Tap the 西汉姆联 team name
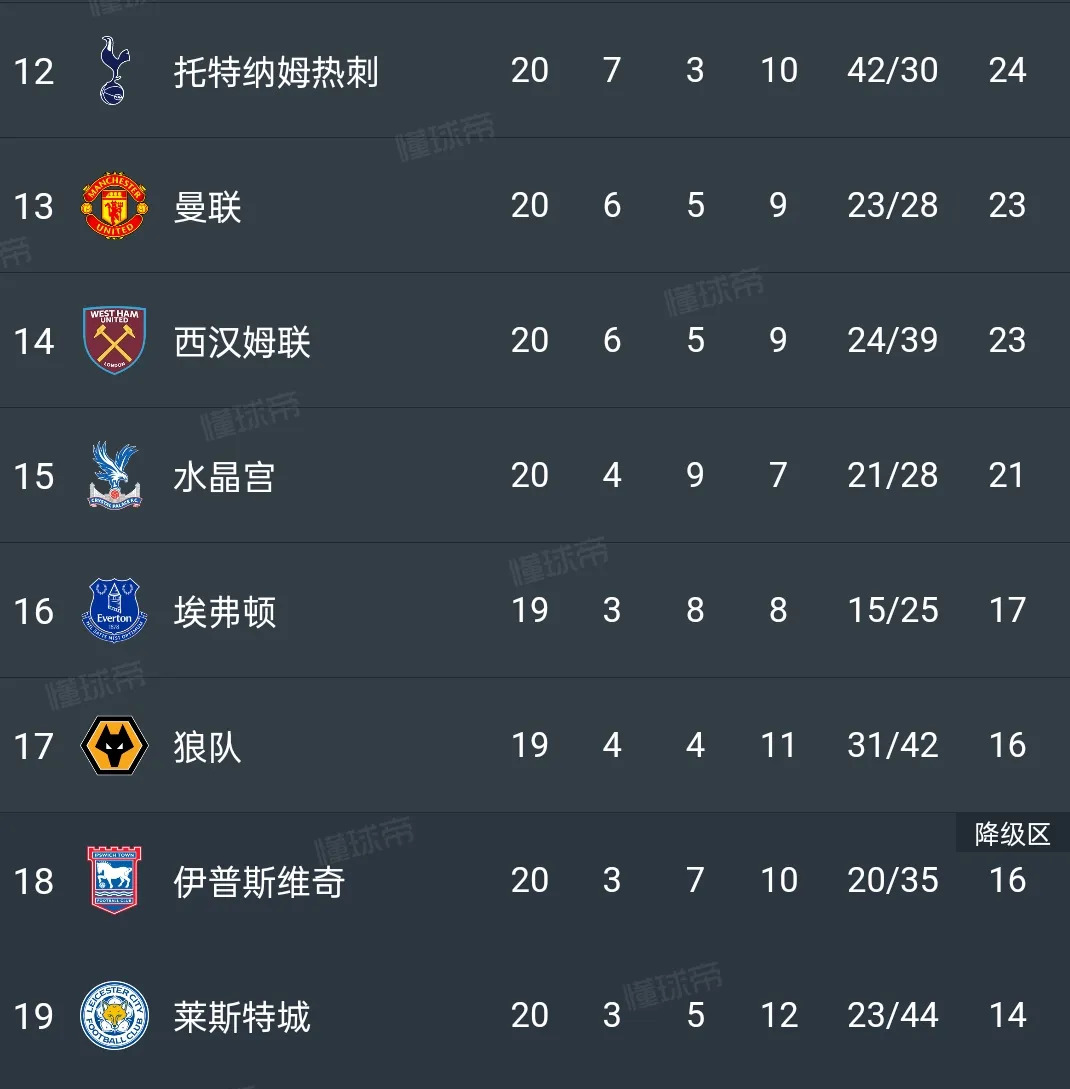The height and width of the screenshot is (1089, 1070). pos(242,342)
